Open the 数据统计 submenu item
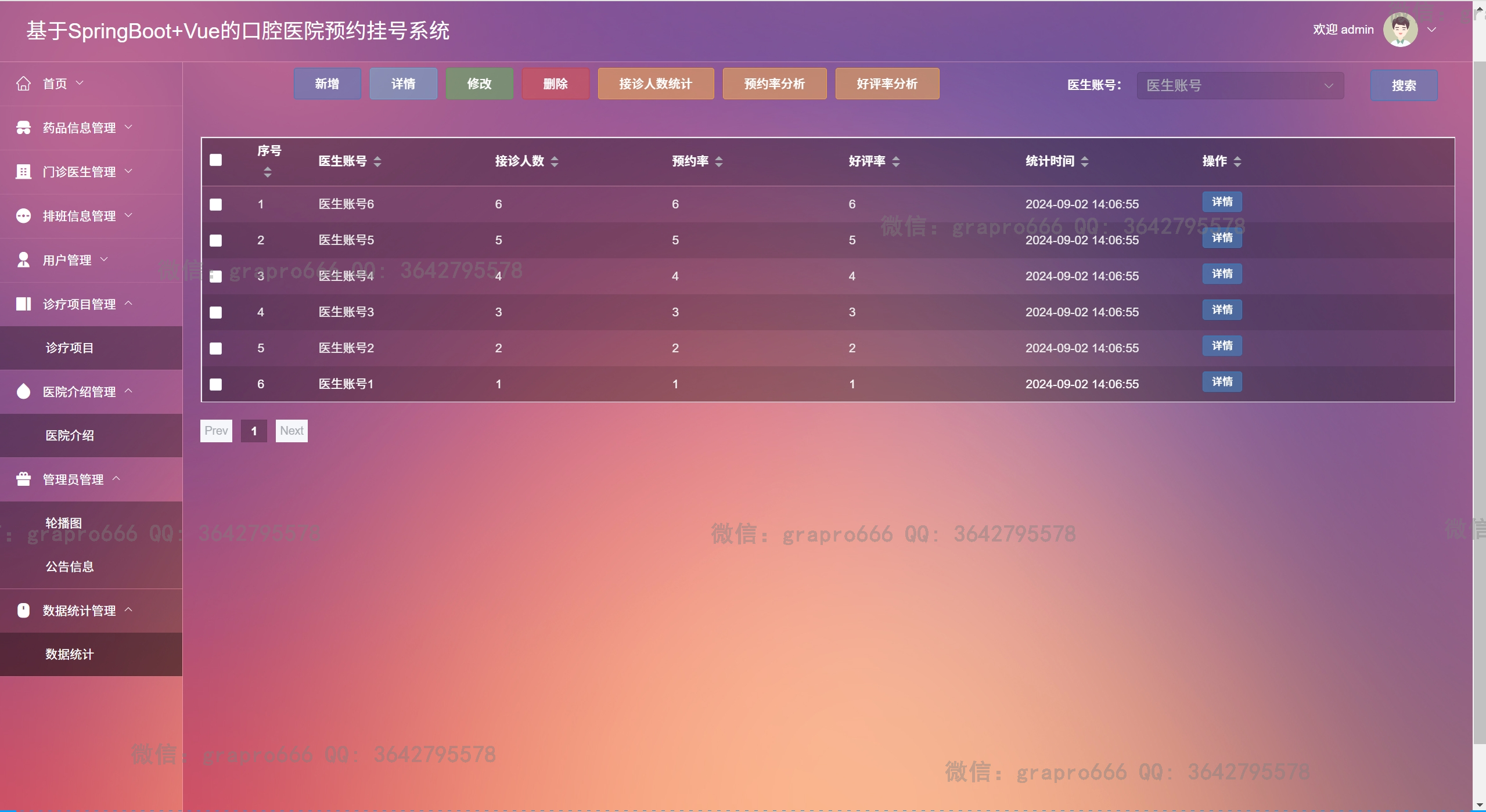This screenshot has width=1486, height=812. pyautogui.click(x=70, y=654)
